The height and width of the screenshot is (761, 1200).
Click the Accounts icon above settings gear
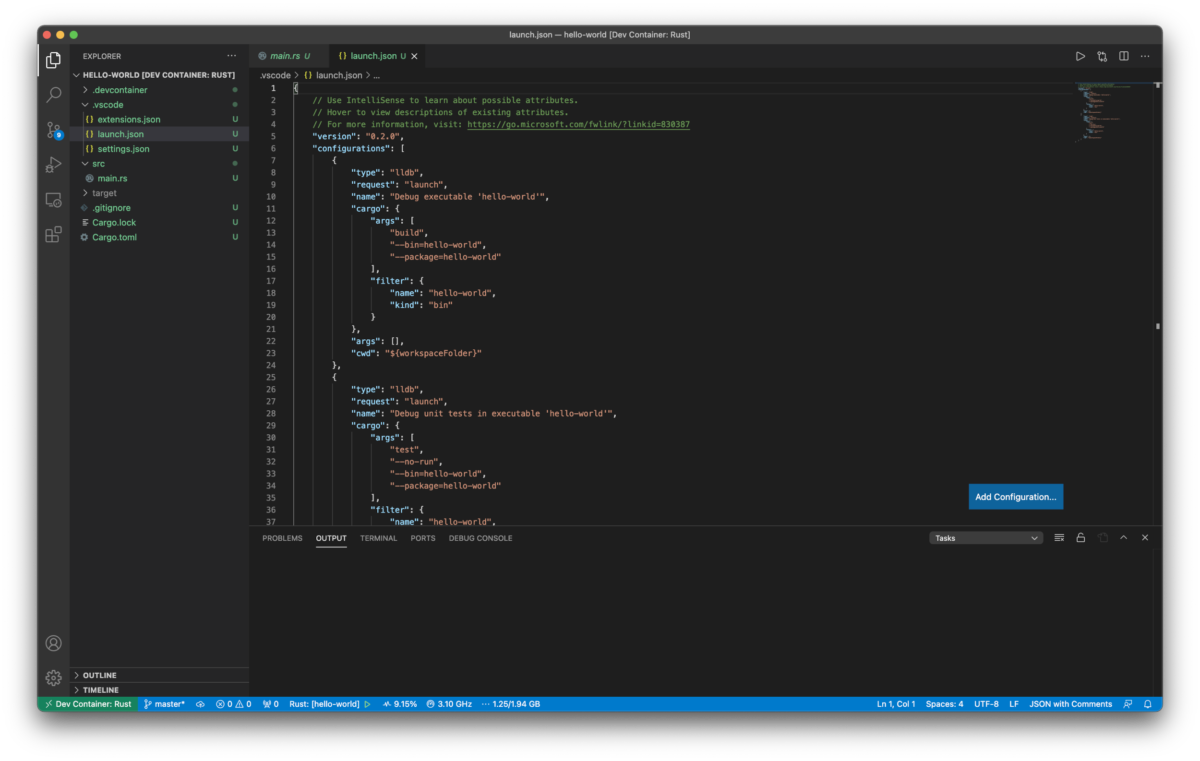[53, 643]
